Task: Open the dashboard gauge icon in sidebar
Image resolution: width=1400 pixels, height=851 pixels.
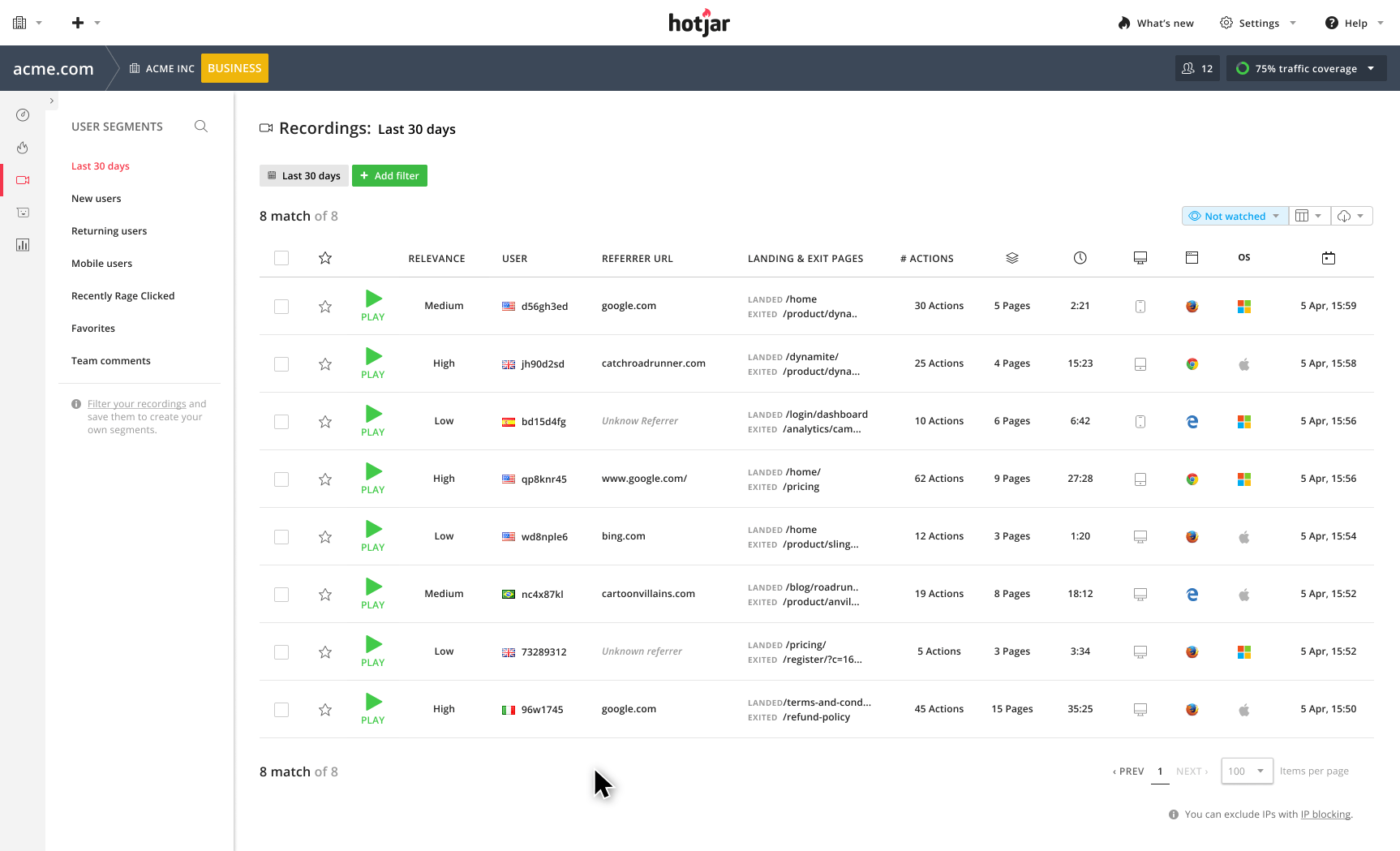Action: (23, 115)
